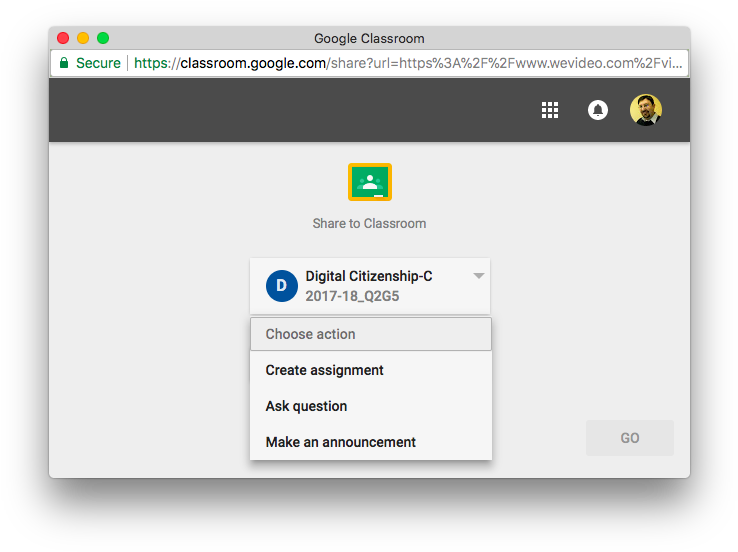Pick Make an announcement option
The height and width of the screenshot is (552, 738).
coord(341,442)
